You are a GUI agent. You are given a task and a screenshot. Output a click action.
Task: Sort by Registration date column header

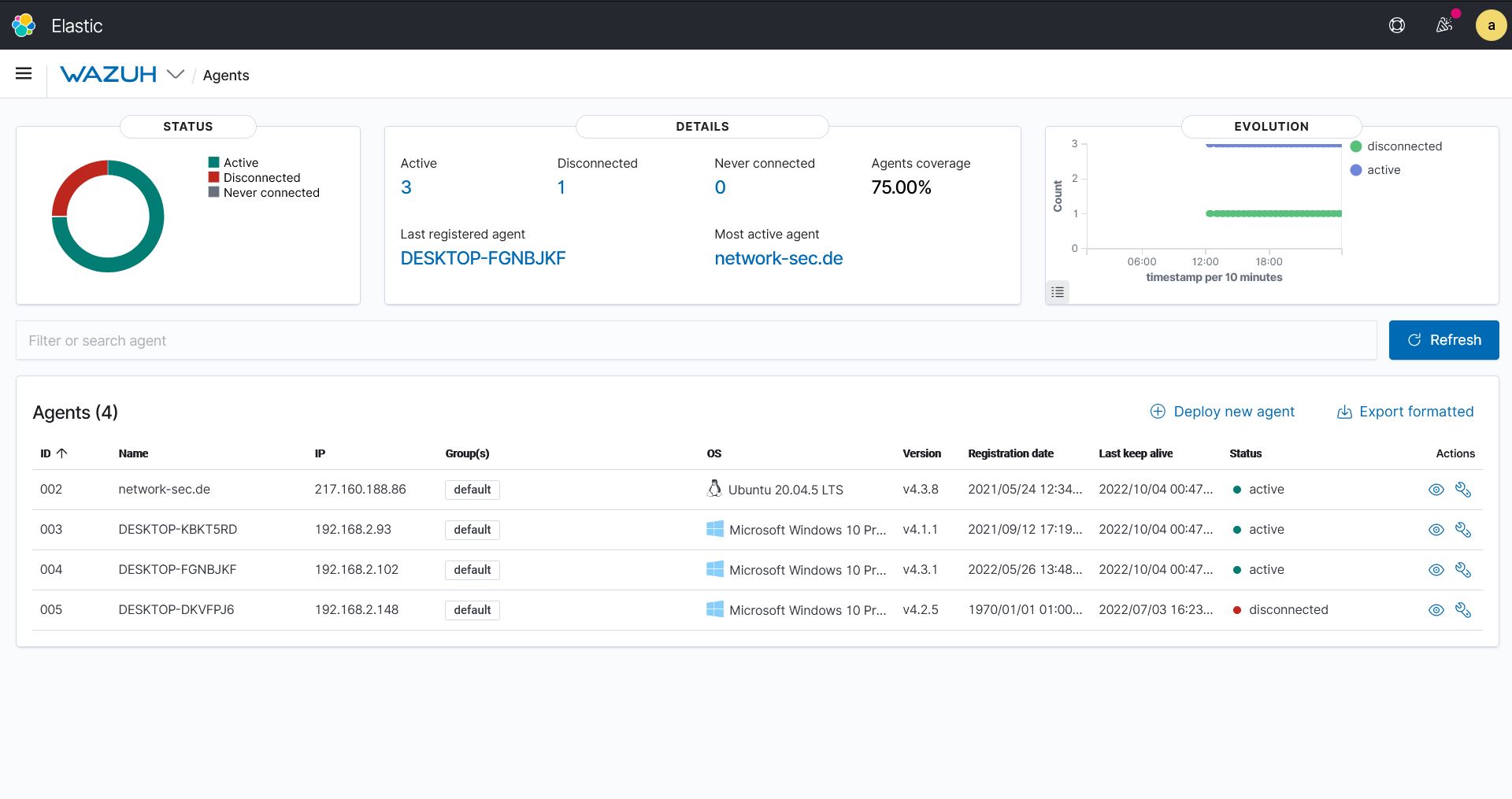coord(1010,453)
